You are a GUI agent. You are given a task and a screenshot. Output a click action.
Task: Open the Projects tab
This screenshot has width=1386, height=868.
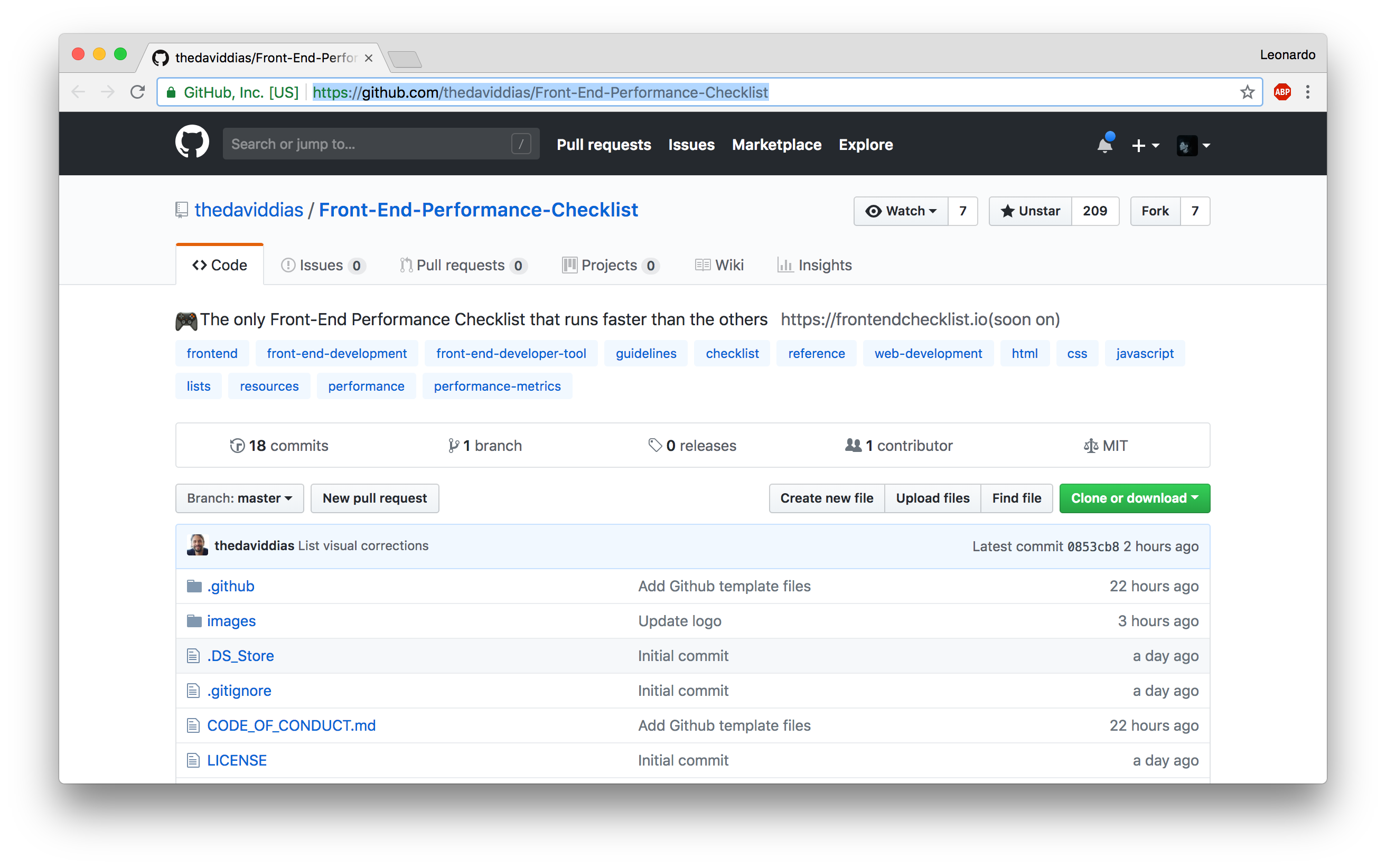pos(610,265)
